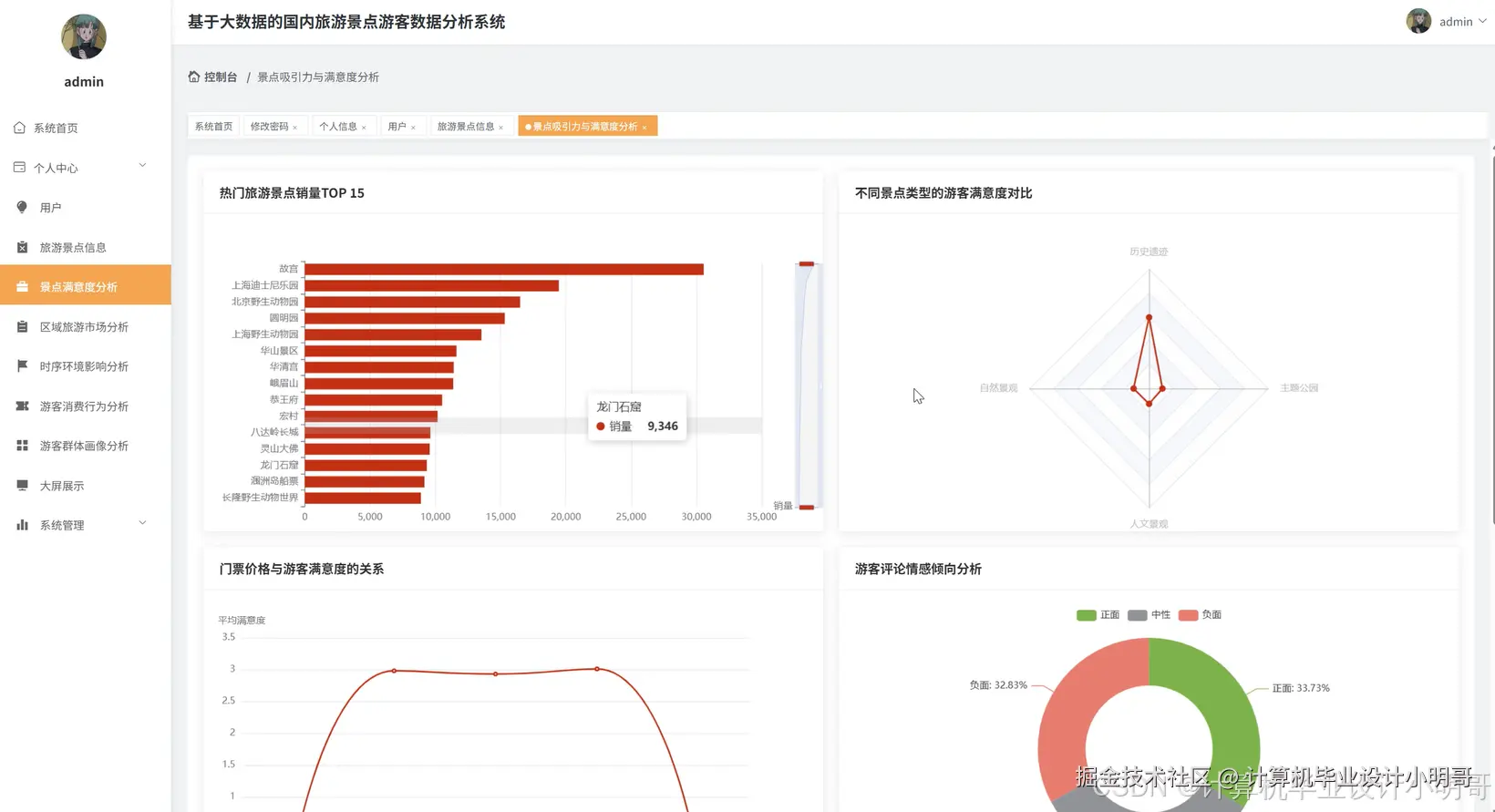Open 区域旅游市场分析 via its clipboard icon
This screenshot has height=812, width=1495.
click(x=22, y=326)
